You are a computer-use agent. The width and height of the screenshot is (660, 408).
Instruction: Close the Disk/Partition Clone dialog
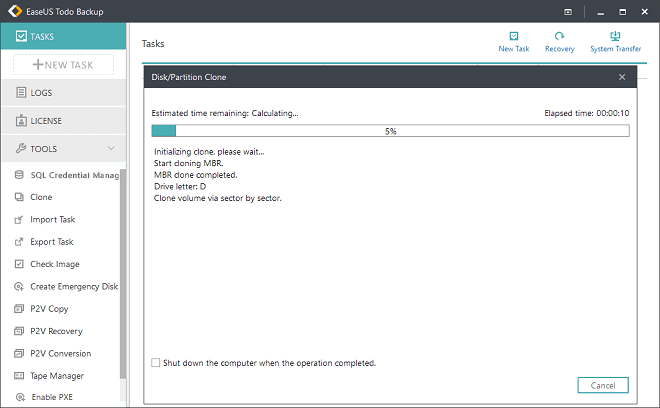click(622, 77)
